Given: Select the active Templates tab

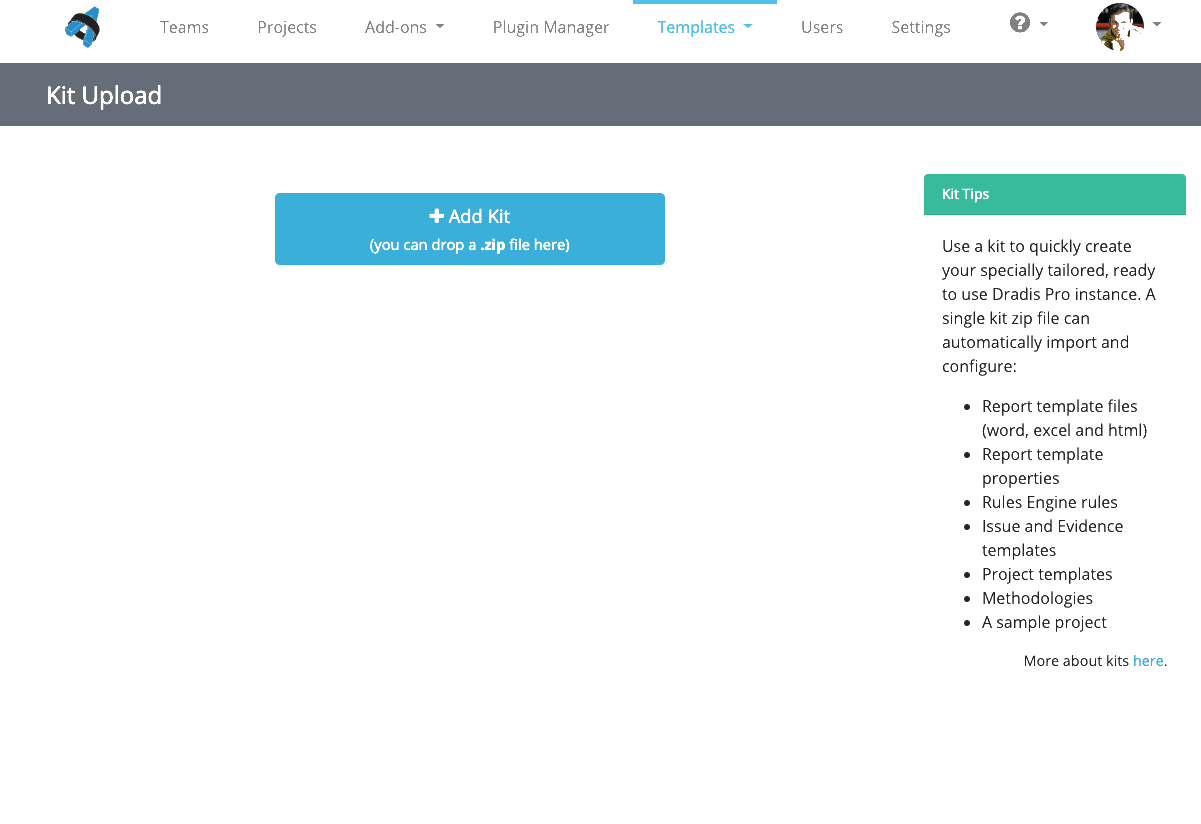Looking at the screenshot, I should tap(697, 27).
